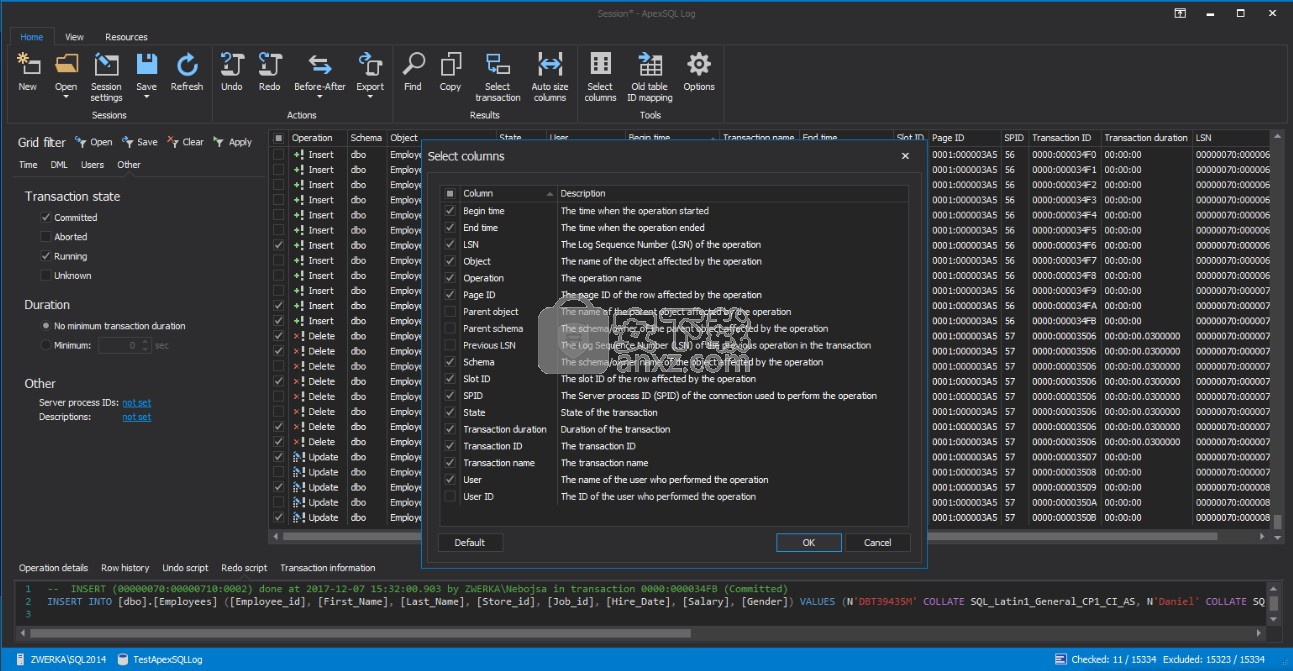Sort grid by Transaction duration header
1293x671 pixels.
(x=1146, y=138)
